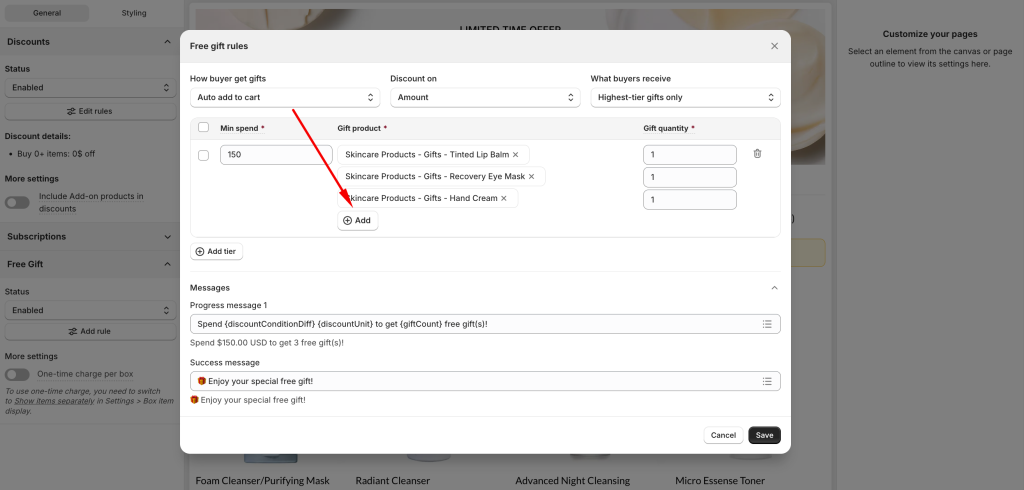The image size is (1024, 490).
Task: Remove Hand Cream gift tag
Action: (x=504, y=199)
